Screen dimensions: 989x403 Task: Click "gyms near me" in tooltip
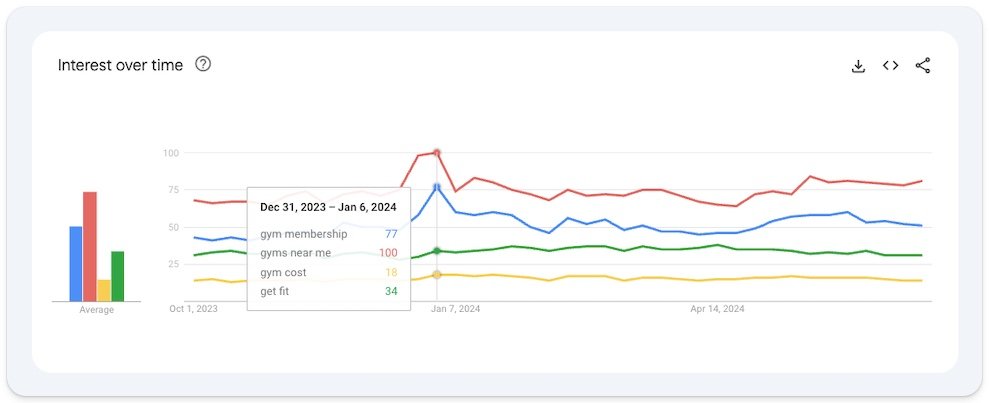(x=295, y=253)
